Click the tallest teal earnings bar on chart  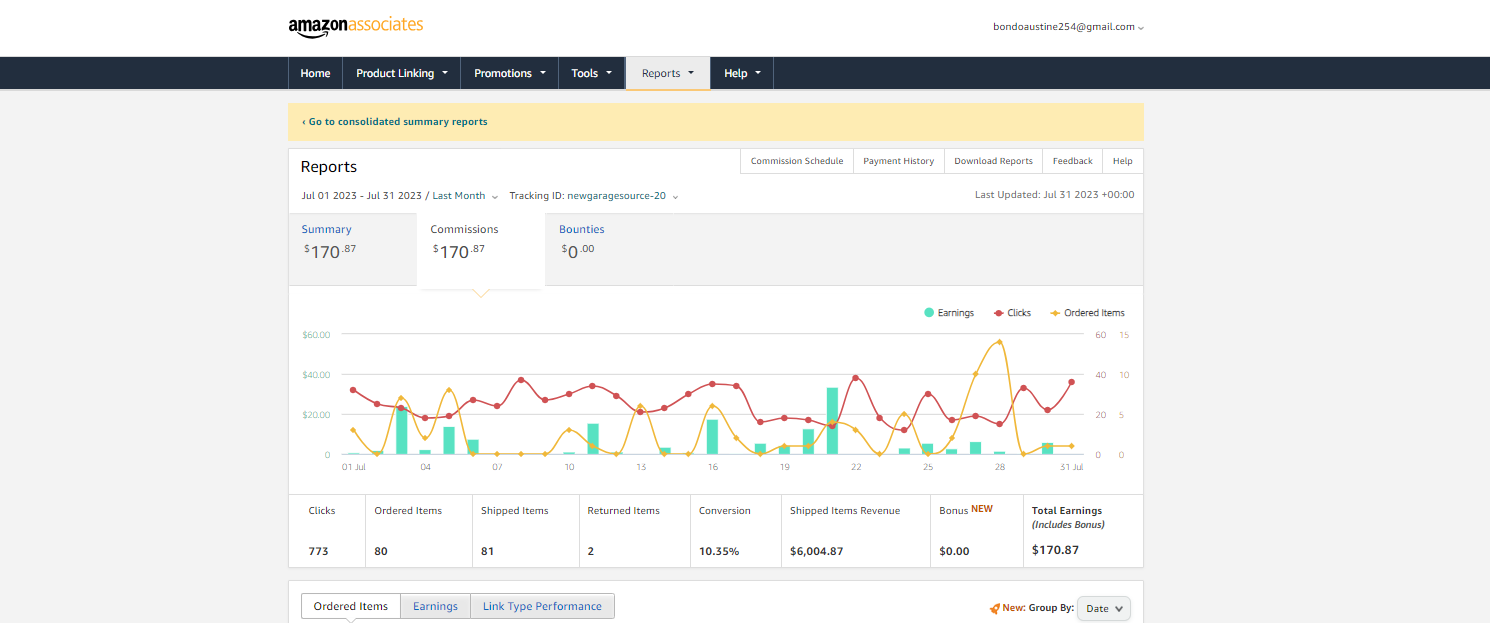tap(832, 421)
